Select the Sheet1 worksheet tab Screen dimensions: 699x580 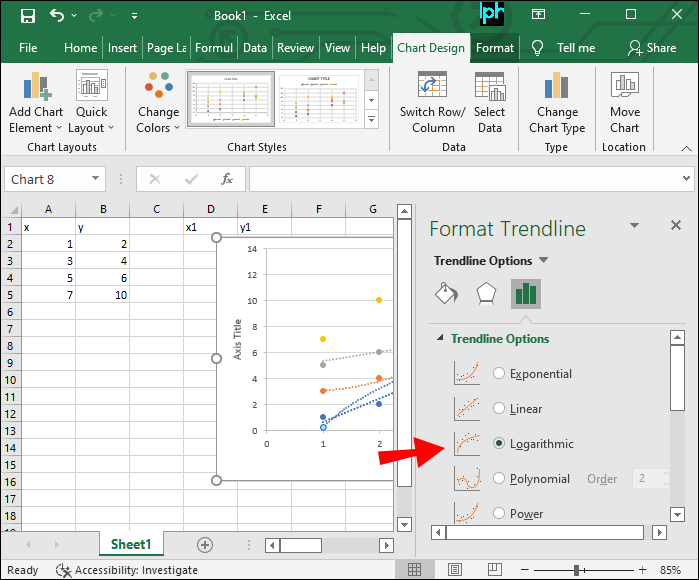(131, 544)
